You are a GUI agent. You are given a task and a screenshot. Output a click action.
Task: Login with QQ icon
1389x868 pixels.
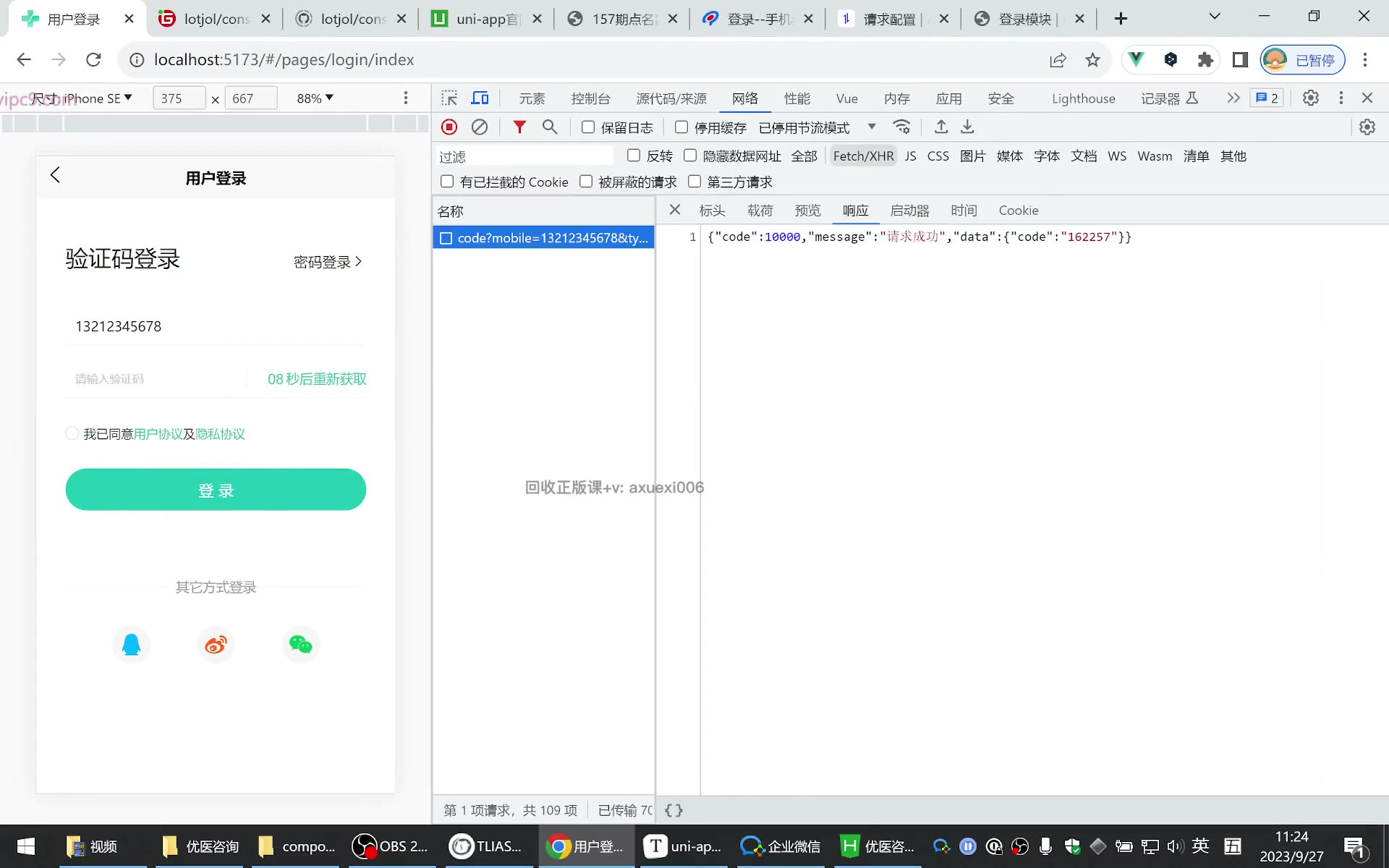click(132, 644)
